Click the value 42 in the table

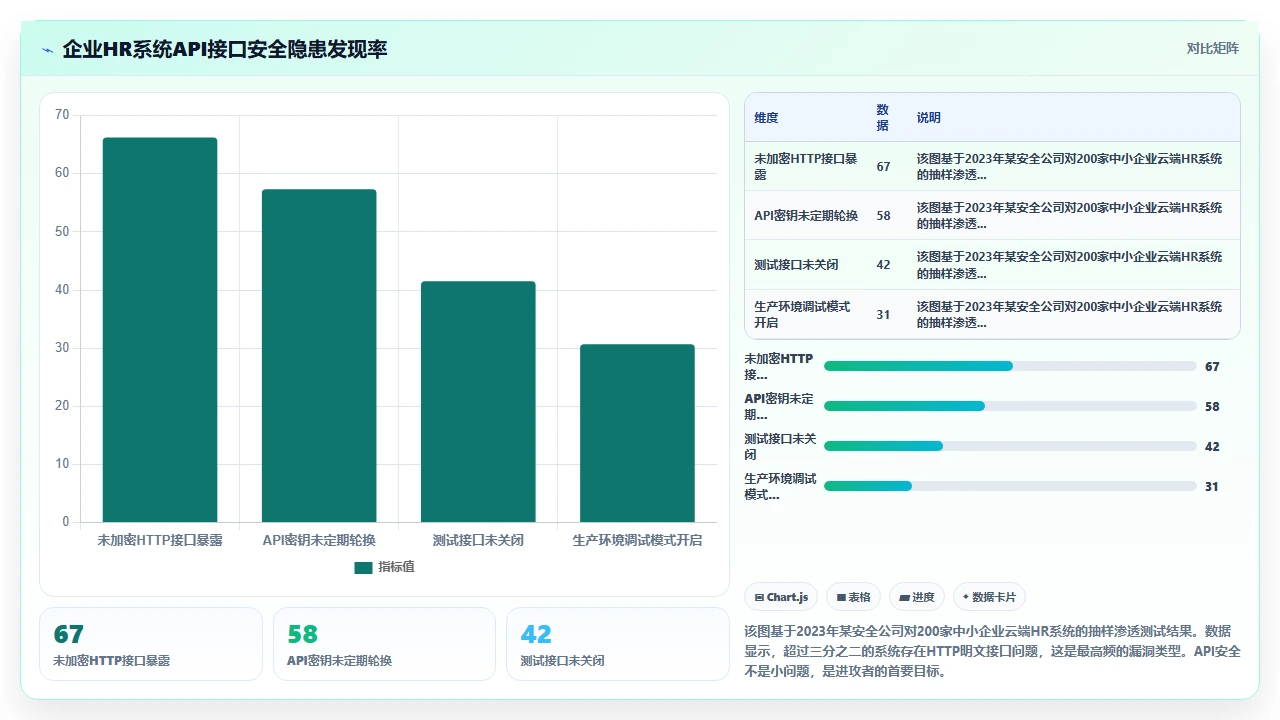(883, 265)
